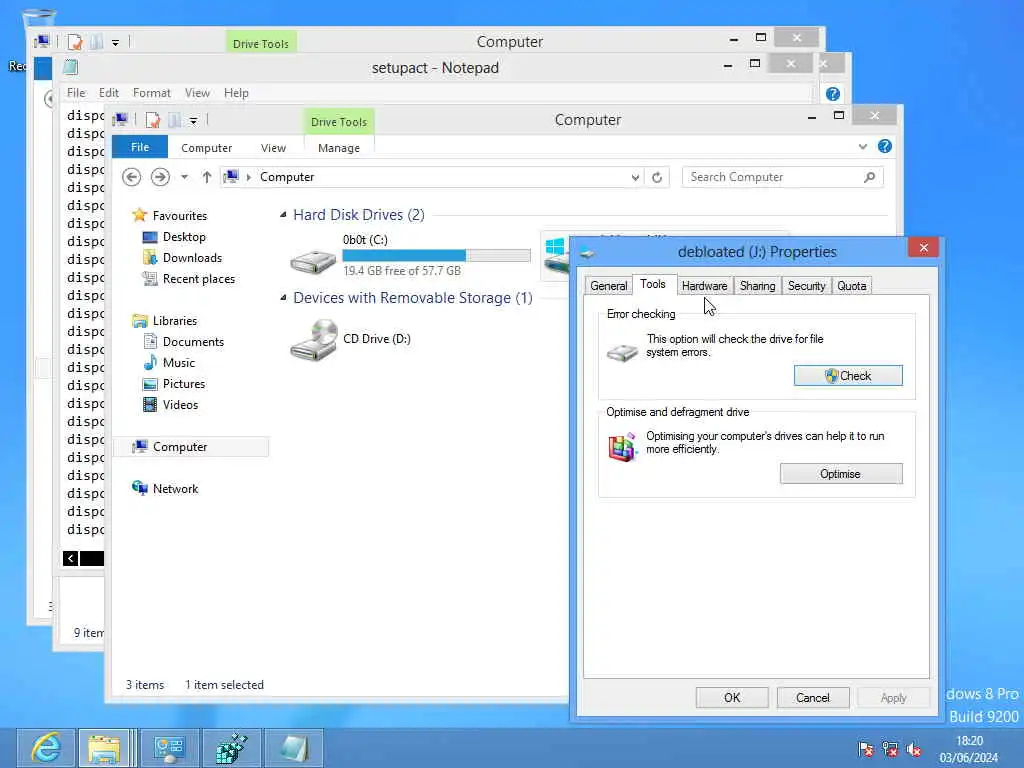
Task: Switch to the Security tab
Action: click(807, 286)
